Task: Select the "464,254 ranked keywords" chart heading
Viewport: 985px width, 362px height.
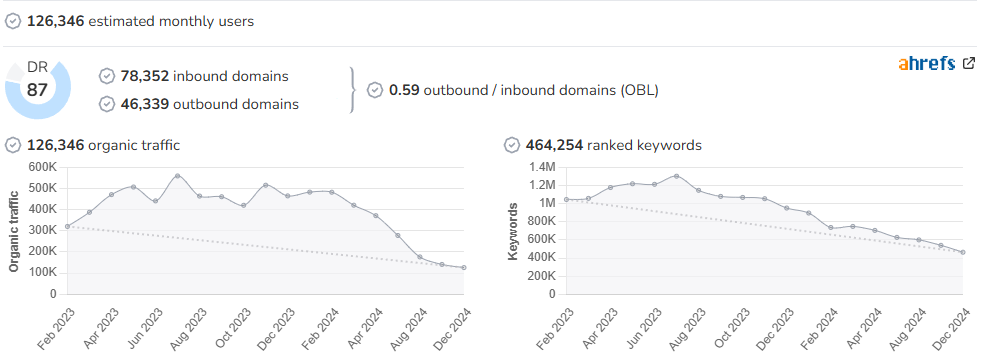Action: (x=613, y=145)
